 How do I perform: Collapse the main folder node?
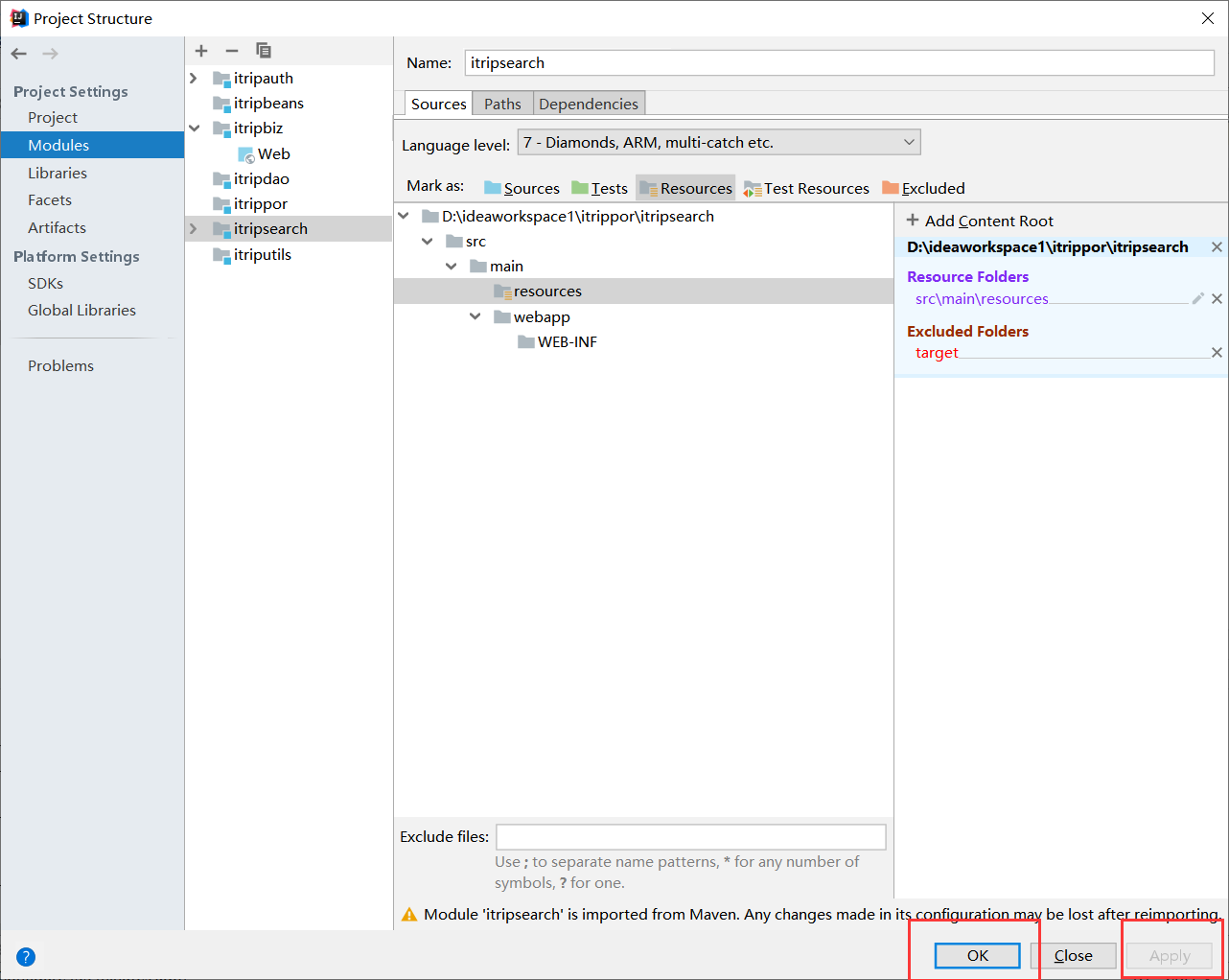click(452, 267)
